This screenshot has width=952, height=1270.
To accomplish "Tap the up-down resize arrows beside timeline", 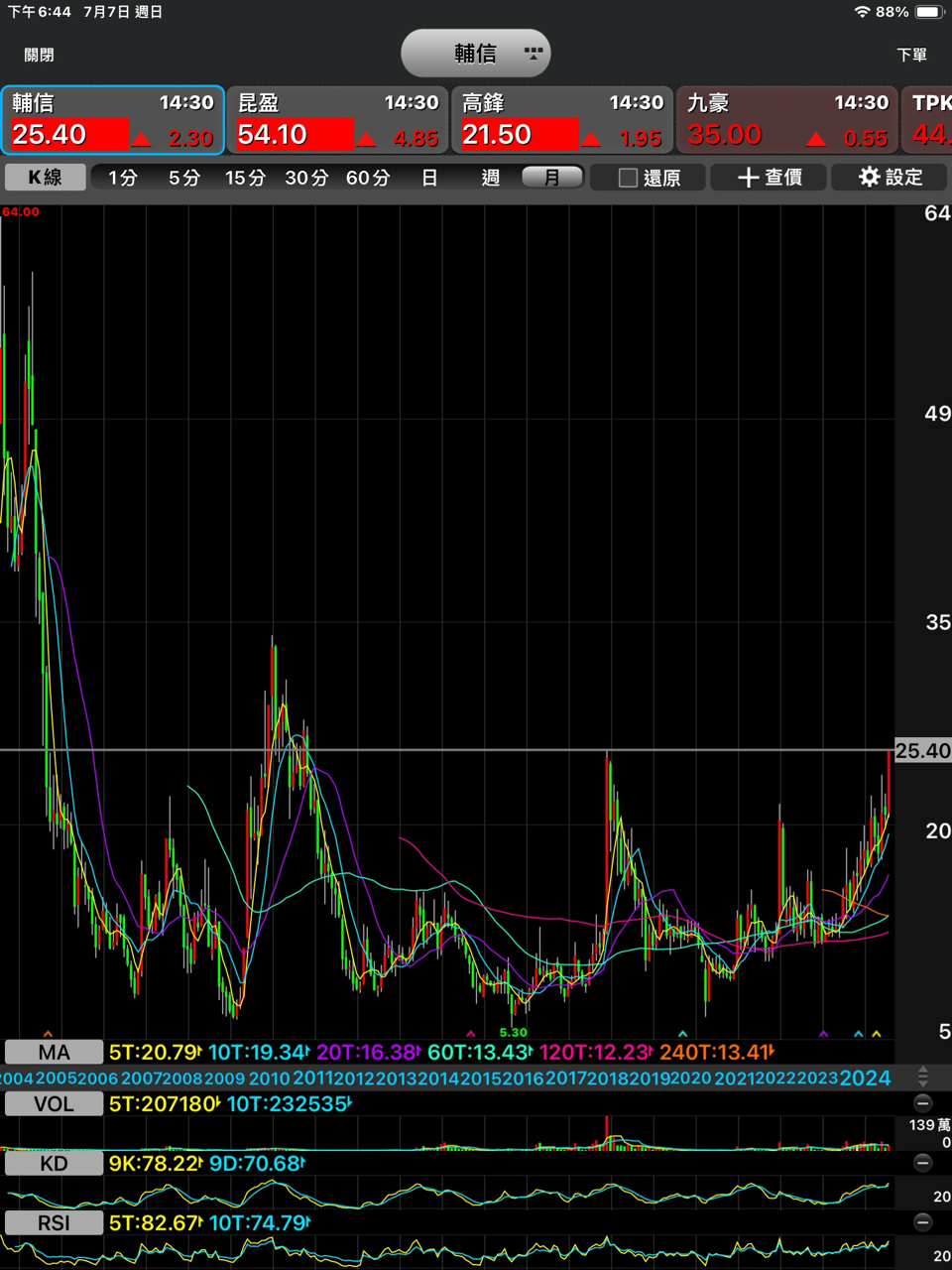I will (922, 1077).
